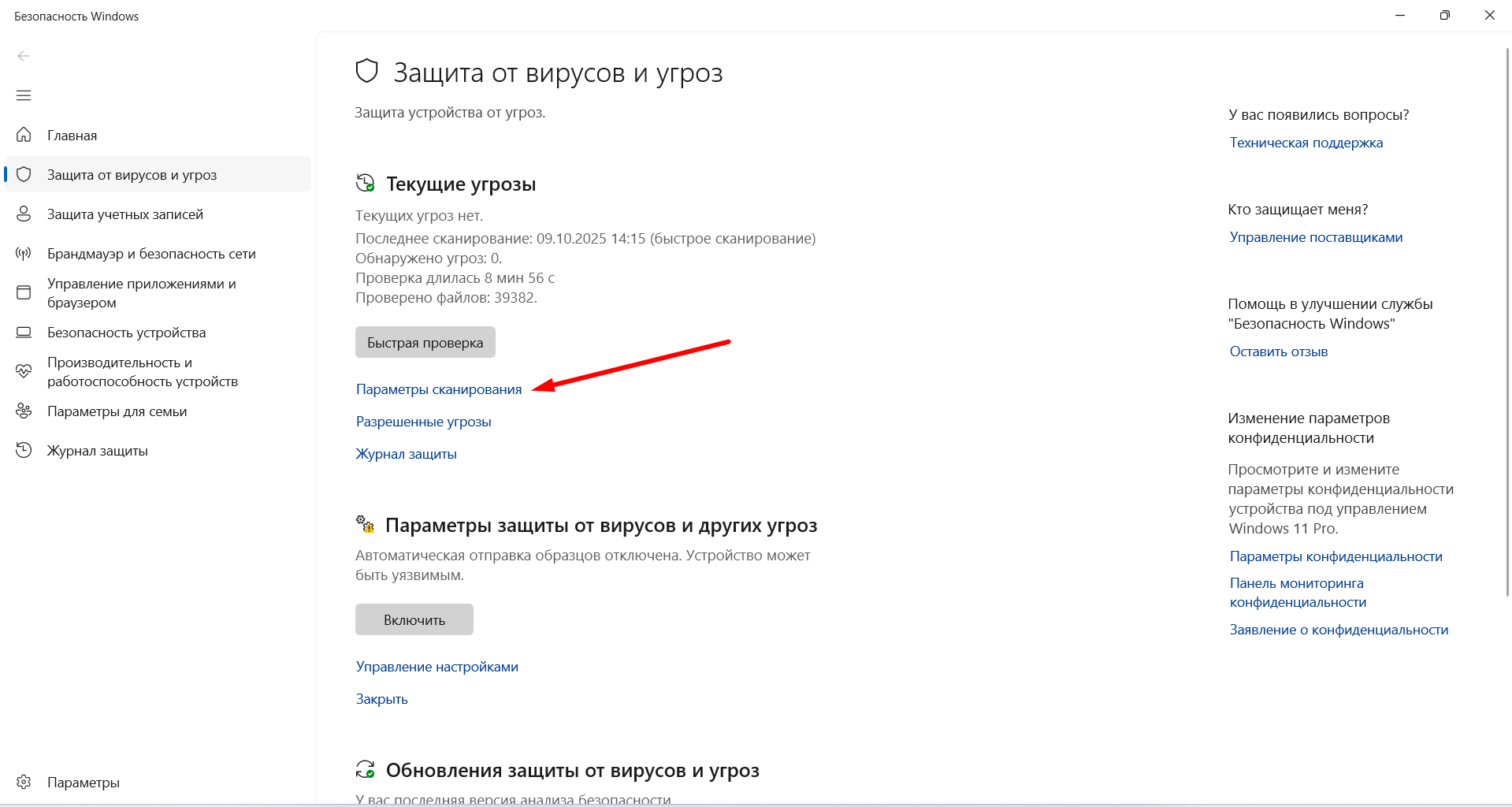
Task: Close the Безопасность Windows window
Action: pyautogui.click(x=1489, y=15)
